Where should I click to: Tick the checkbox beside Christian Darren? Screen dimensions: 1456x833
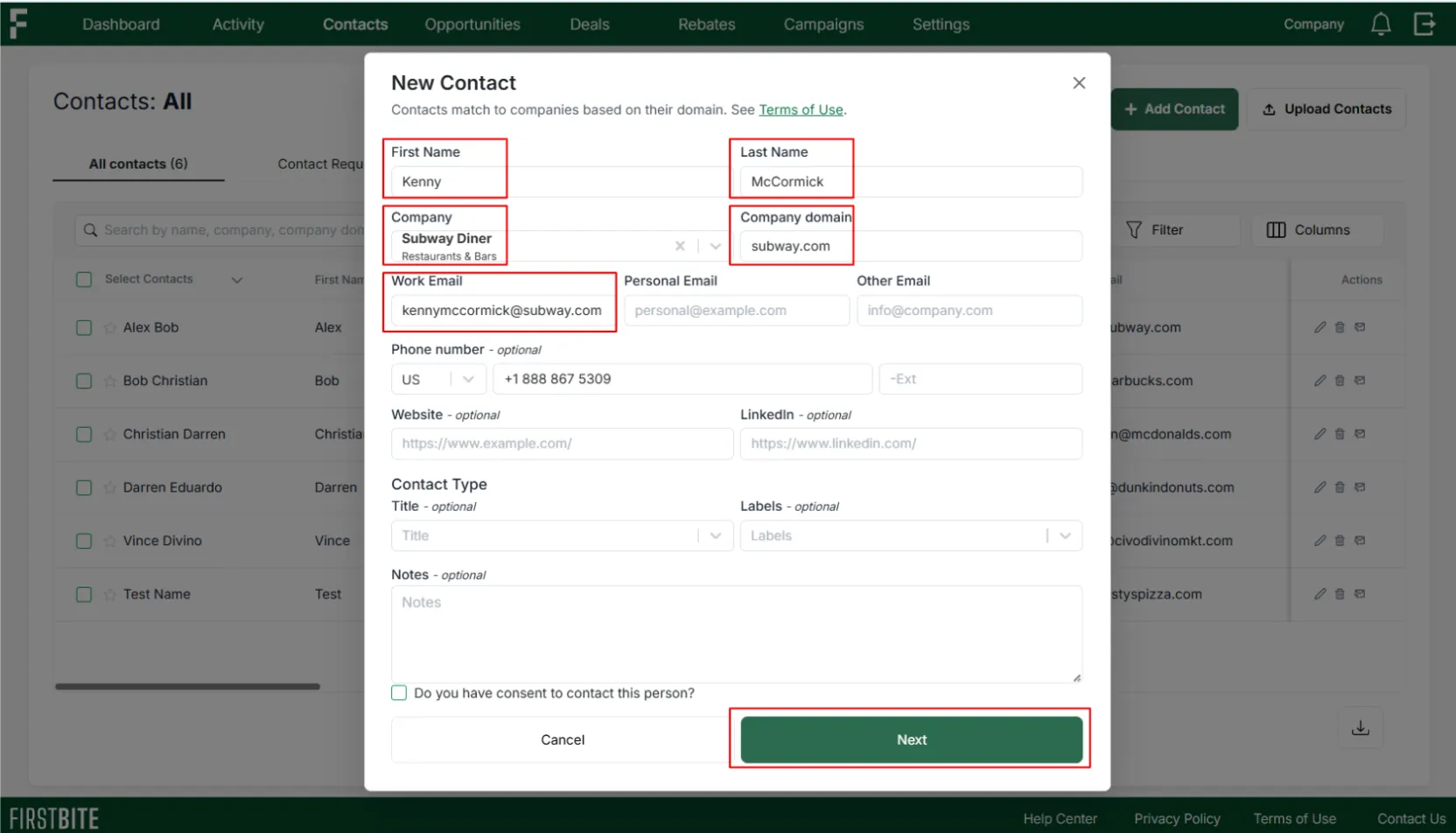(84, 435)
